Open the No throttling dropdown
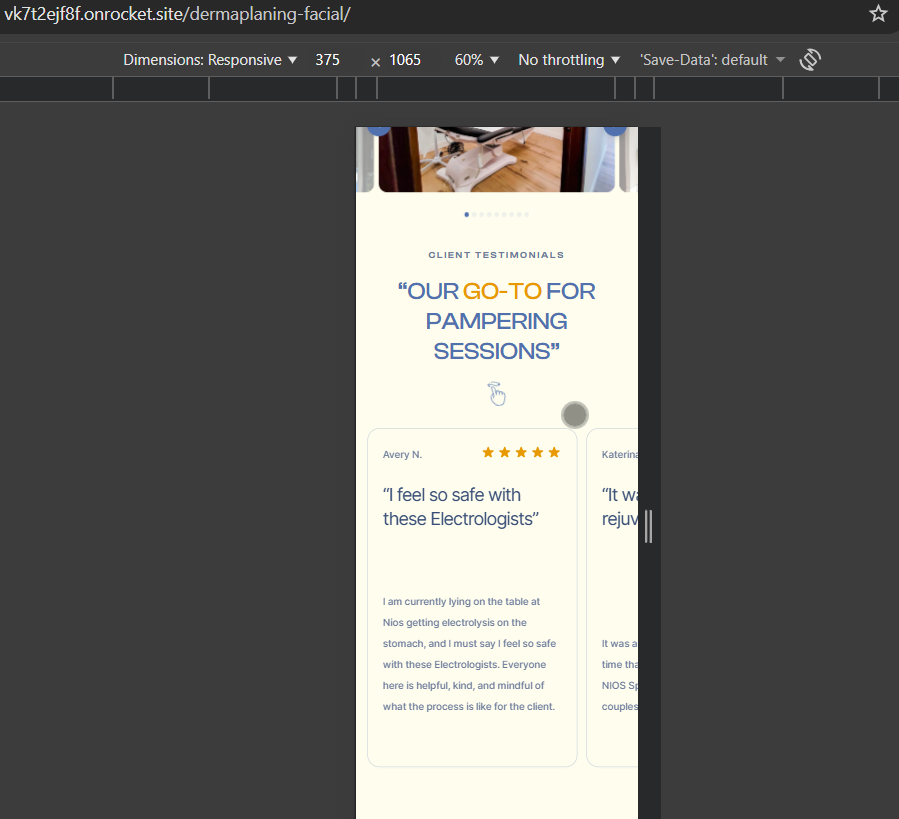The height and width of the screenshot is (819, 899). (x=569, y=60)
